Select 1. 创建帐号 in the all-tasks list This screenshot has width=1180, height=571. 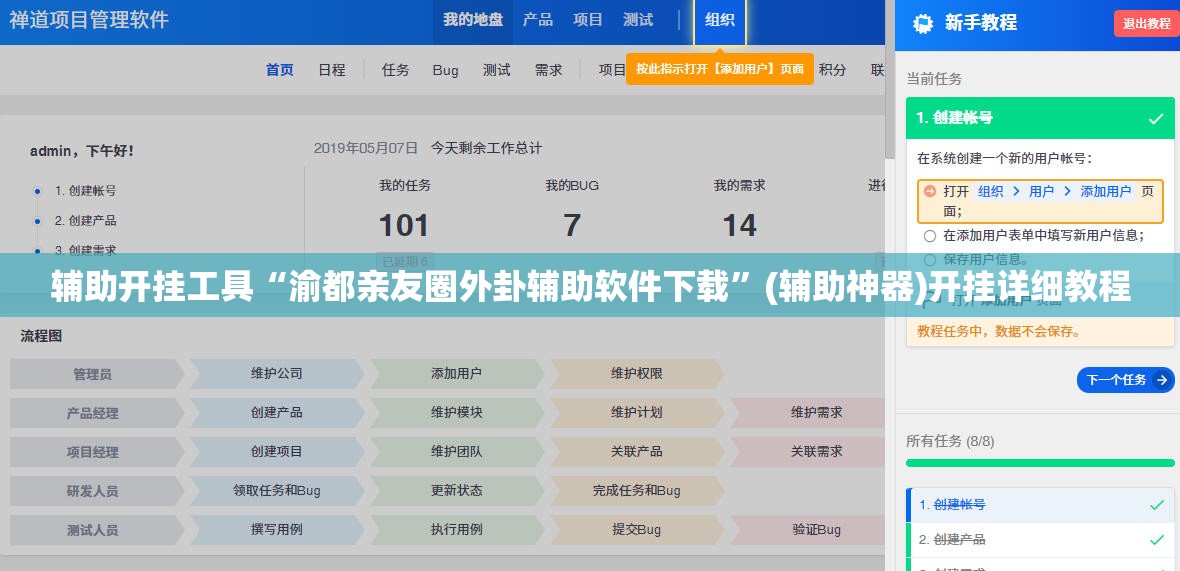tap(1042, 505)
